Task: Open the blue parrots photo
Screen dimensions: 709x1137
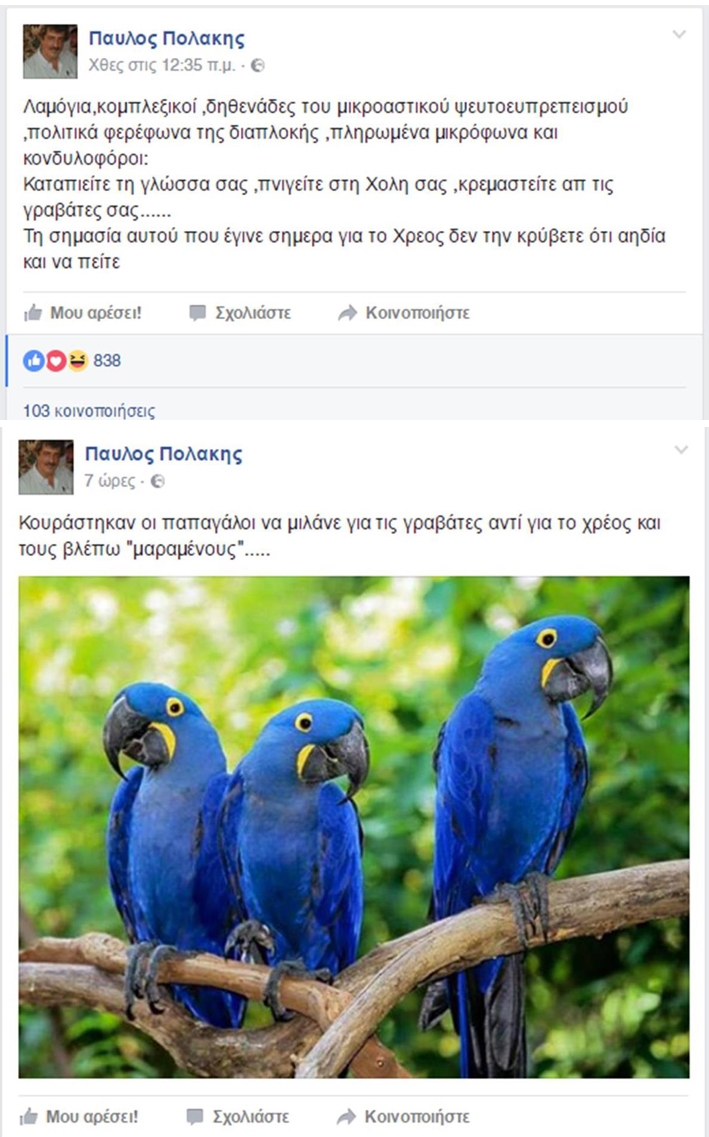Action: (354, 827)
